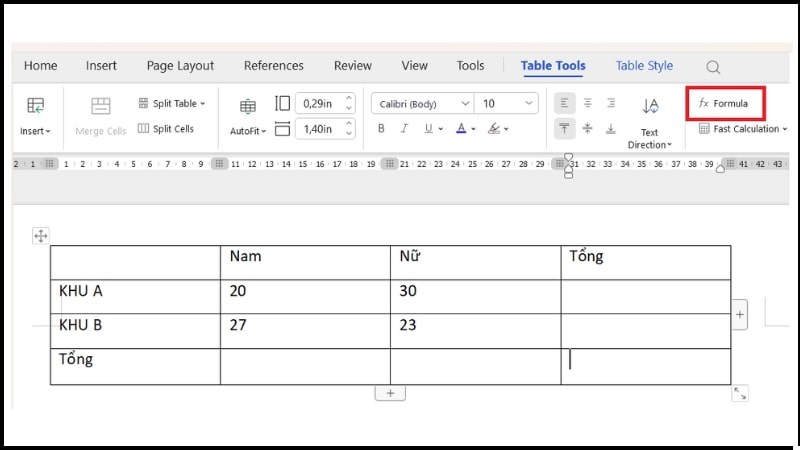Screen dimensions: 800x450
Task: Open the AutoFit options
Action: pos(248,131)
